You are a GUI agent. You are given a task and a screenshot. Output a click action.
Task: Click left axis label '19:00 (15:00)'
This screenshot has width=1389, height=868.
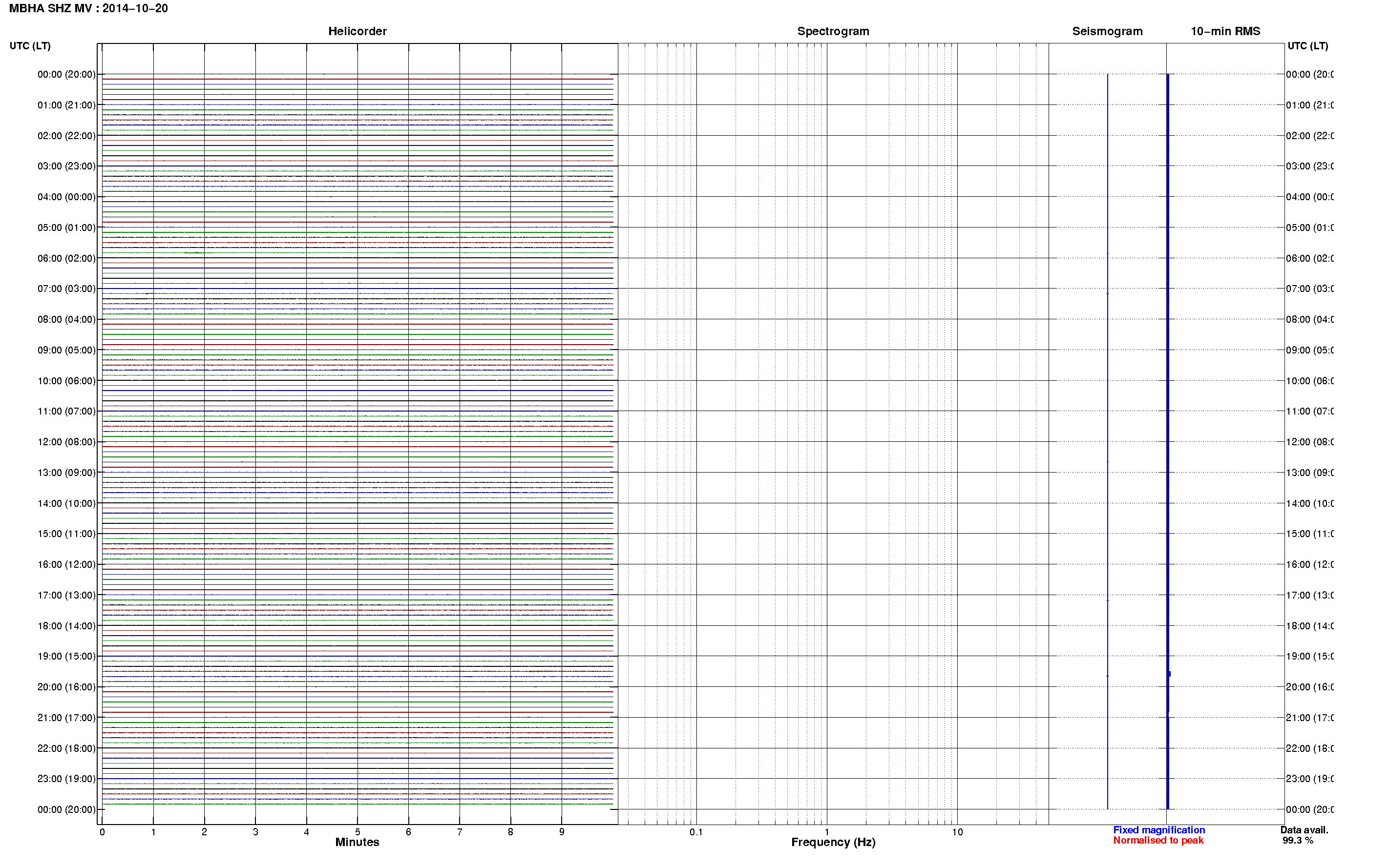click(66, 656)
